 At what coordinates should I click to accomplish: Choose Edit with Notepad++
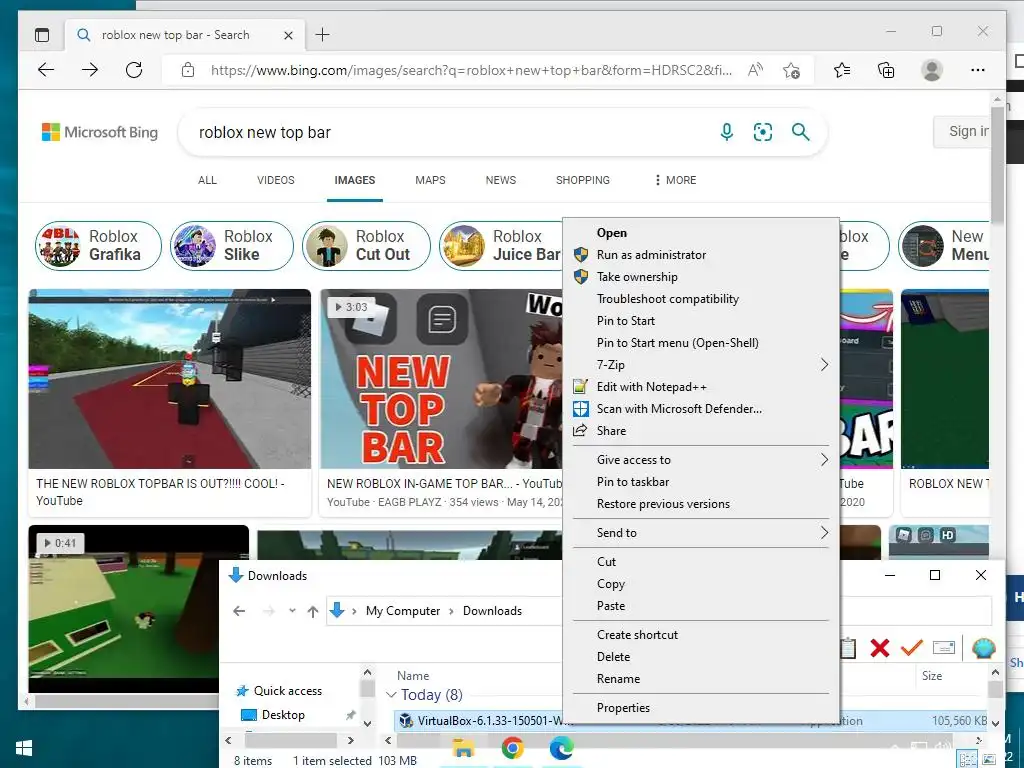tap(701, 387)
